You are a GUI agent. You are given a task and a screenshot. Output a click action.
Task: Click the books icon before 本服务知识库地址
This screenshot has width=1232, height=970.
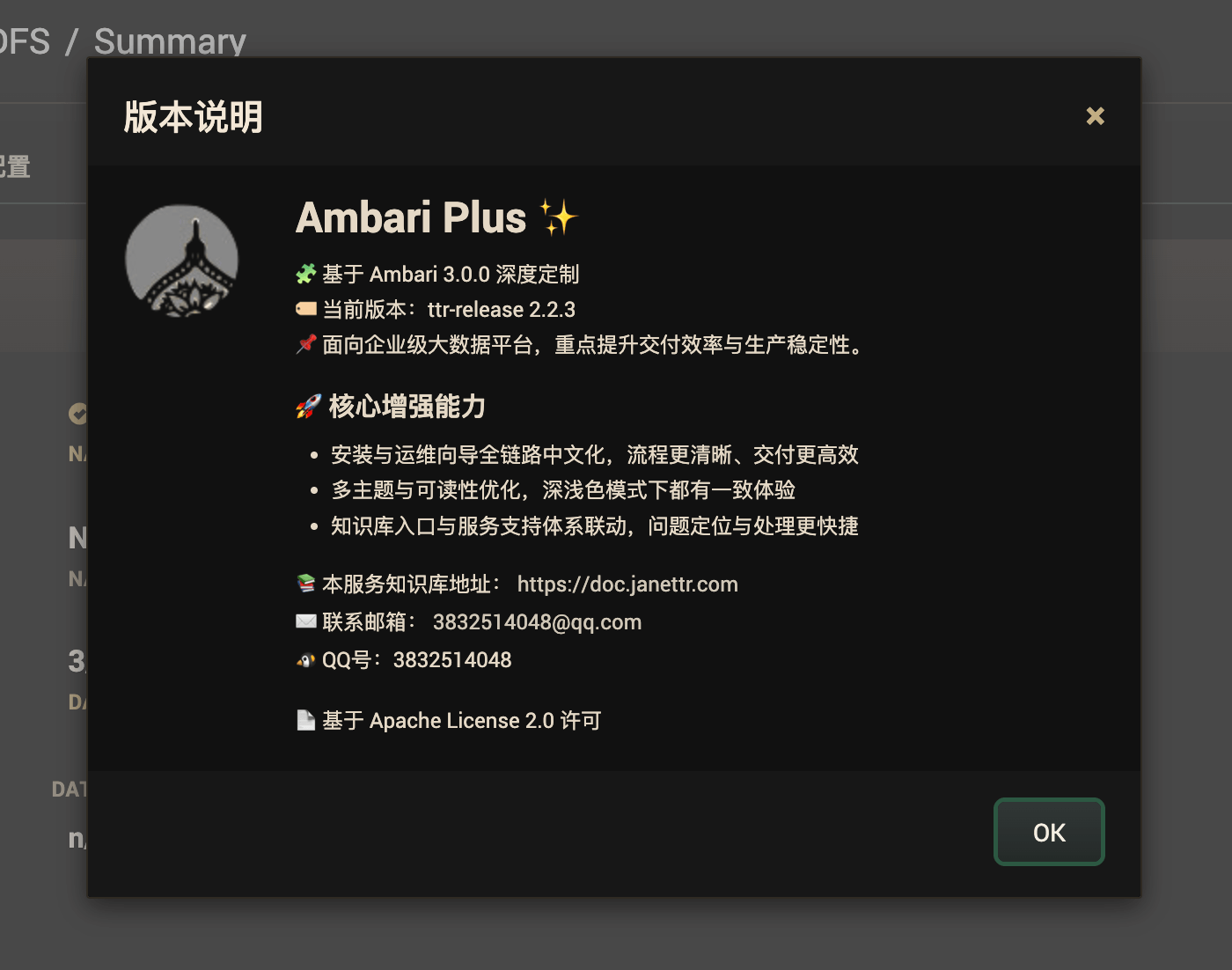pyautogui.click(x=305, y=584)
